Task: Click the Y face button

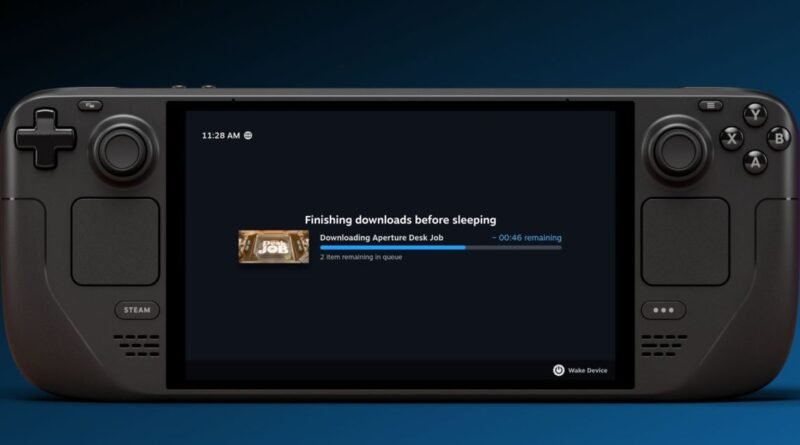Action: click(x=755, y=114)
